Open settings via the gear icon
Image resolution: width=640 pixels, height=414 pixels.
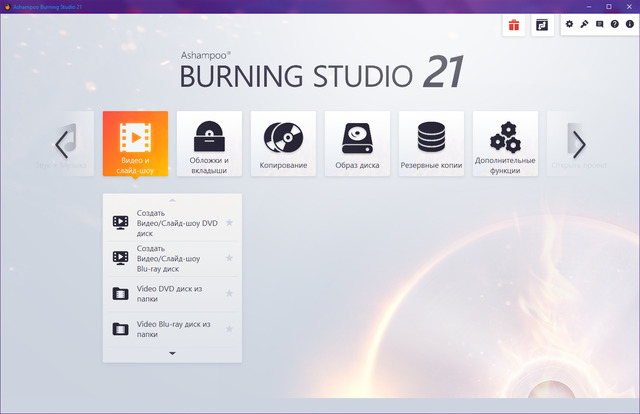[569, 24]
